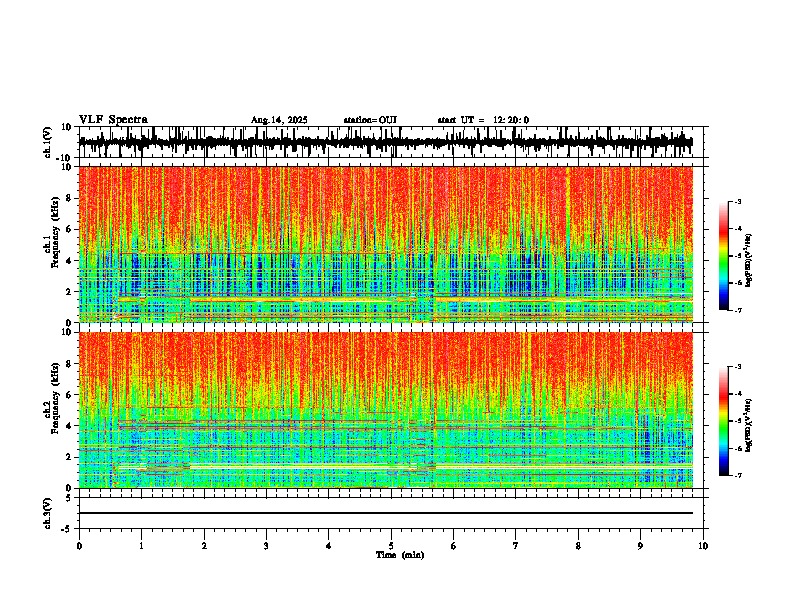Click the ch.1 color bar "log(PSD)" units label

(x=749, y=261)
